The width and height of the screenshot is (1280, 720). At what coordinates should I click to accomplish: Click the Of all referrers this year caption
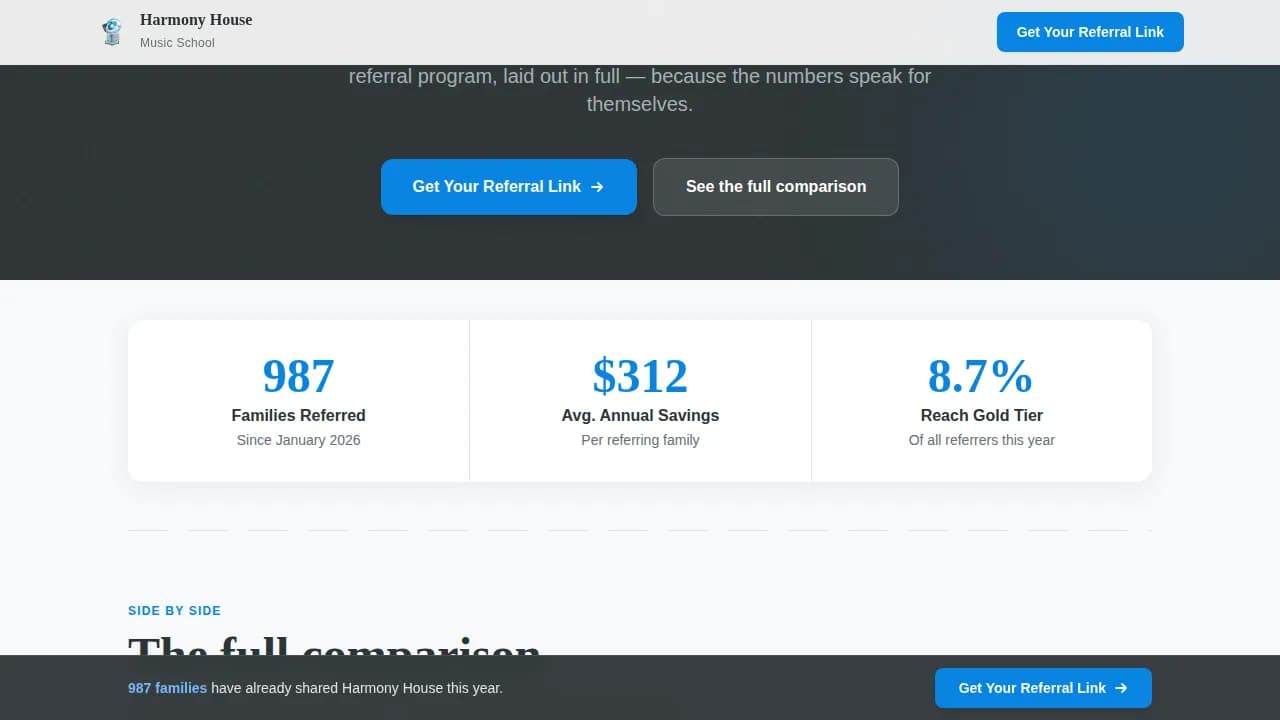pos(981,440)
